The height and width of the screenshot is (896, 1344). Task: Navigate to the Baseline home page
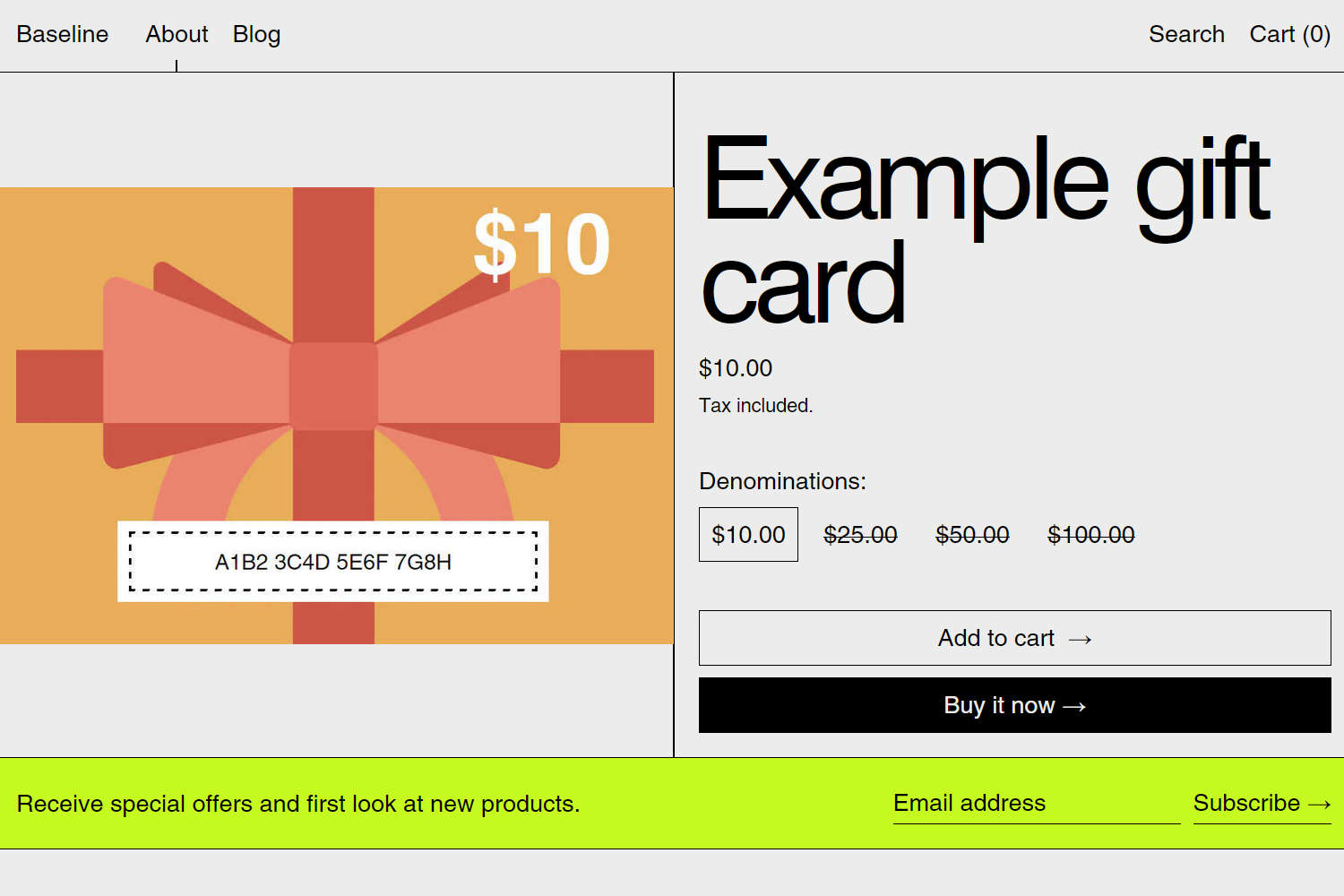tap(62, 34)
